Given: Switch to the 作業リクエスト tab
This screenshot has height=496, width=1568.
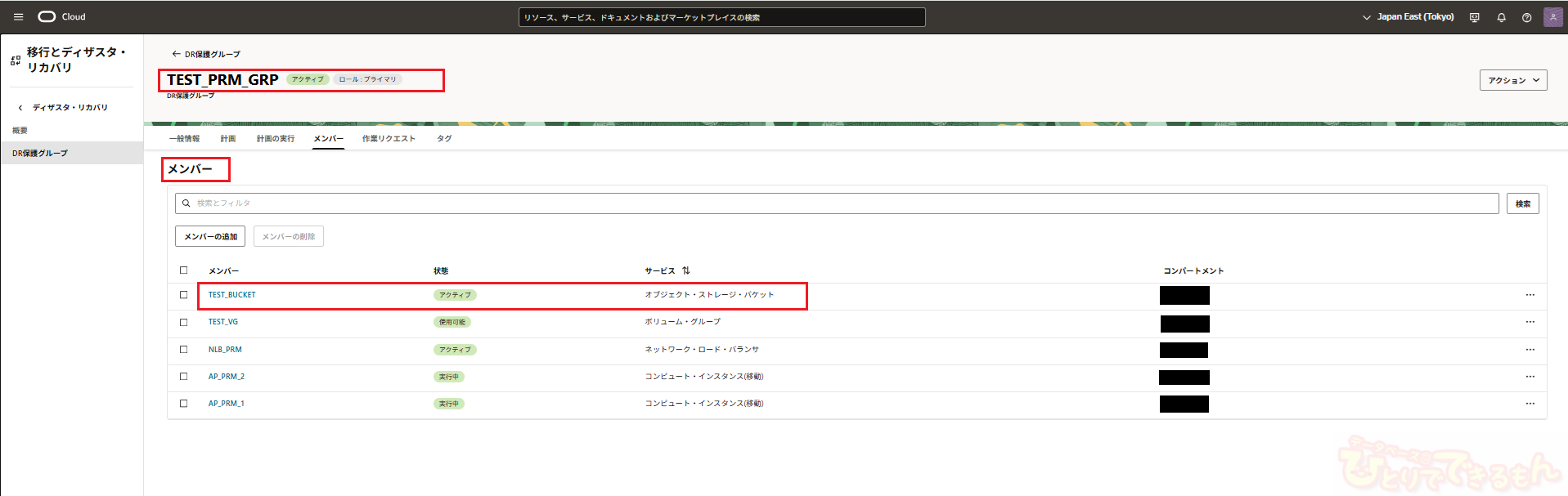Looking at the screenshot, I should [389, 139].
